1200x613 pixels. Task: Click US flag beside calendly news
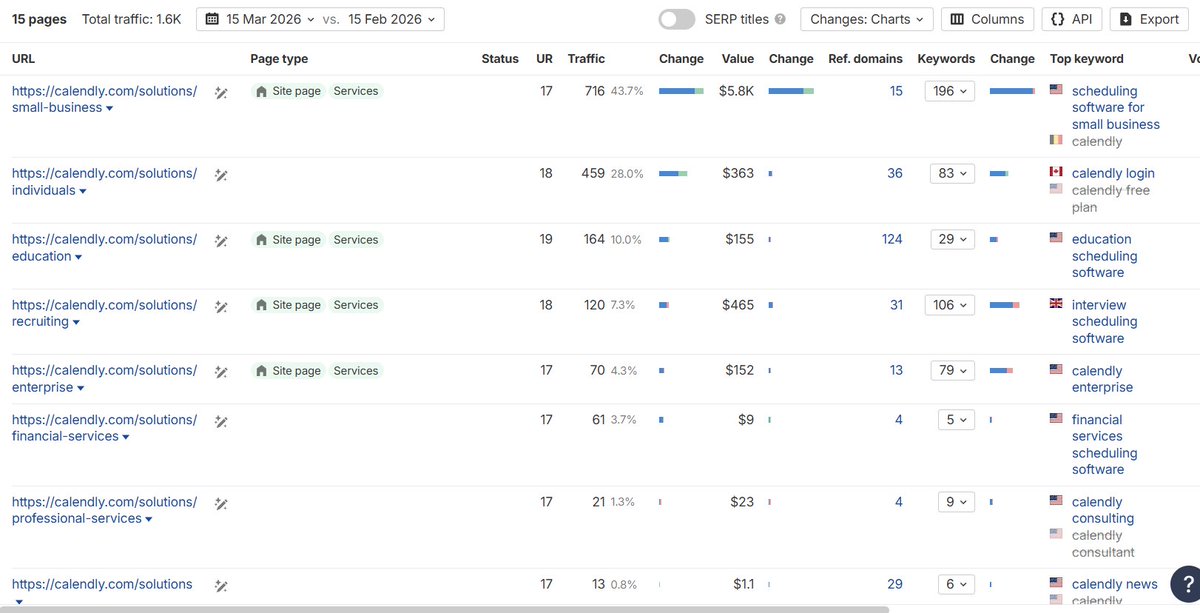click(1056, 583)
